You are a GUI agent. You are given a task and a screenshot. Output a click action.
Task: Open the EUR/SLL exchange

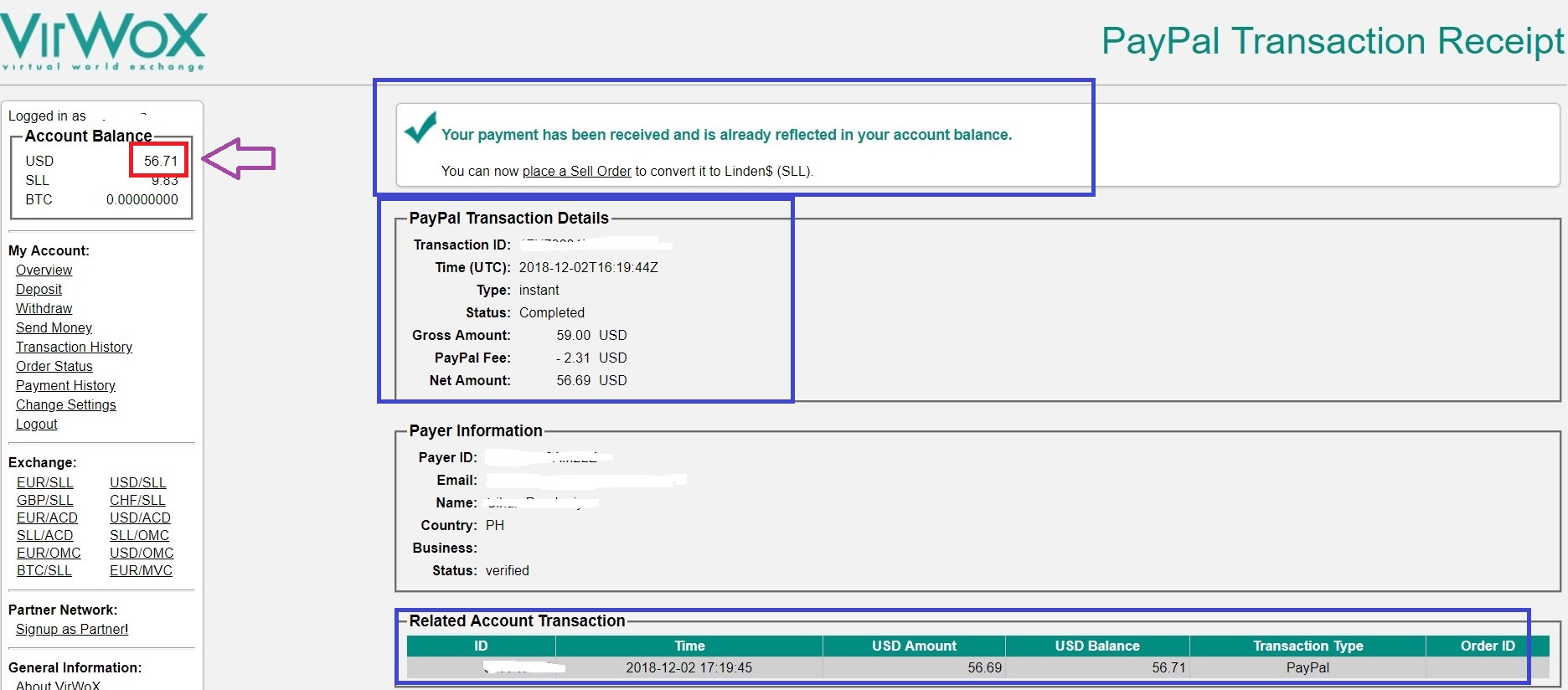[x=44, y=482]
